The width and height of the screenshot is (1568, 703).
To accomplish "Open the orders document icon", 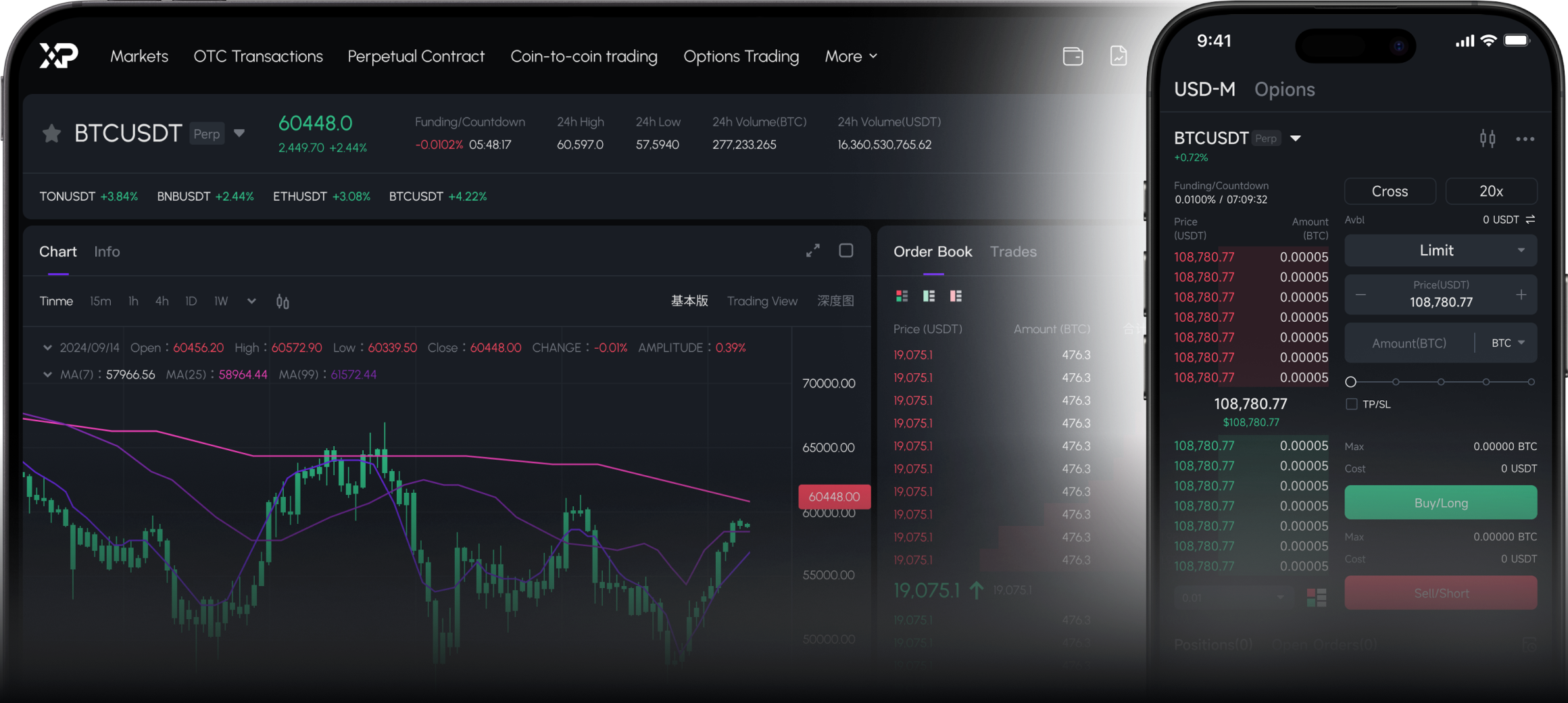I will [1119, 56].
